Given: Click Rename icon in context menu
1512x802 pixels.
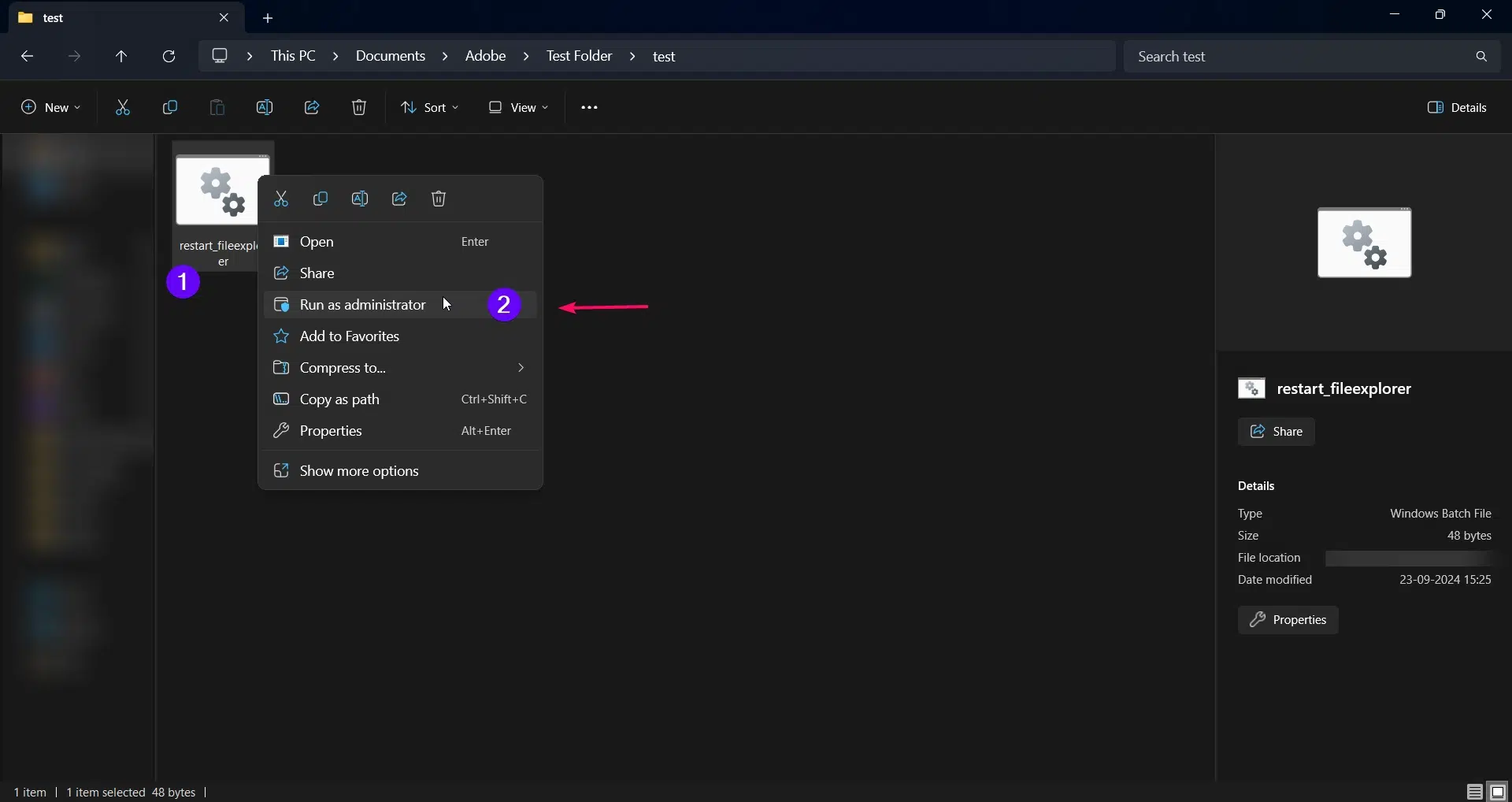Looking at the screenshot, I should [360, 199].
